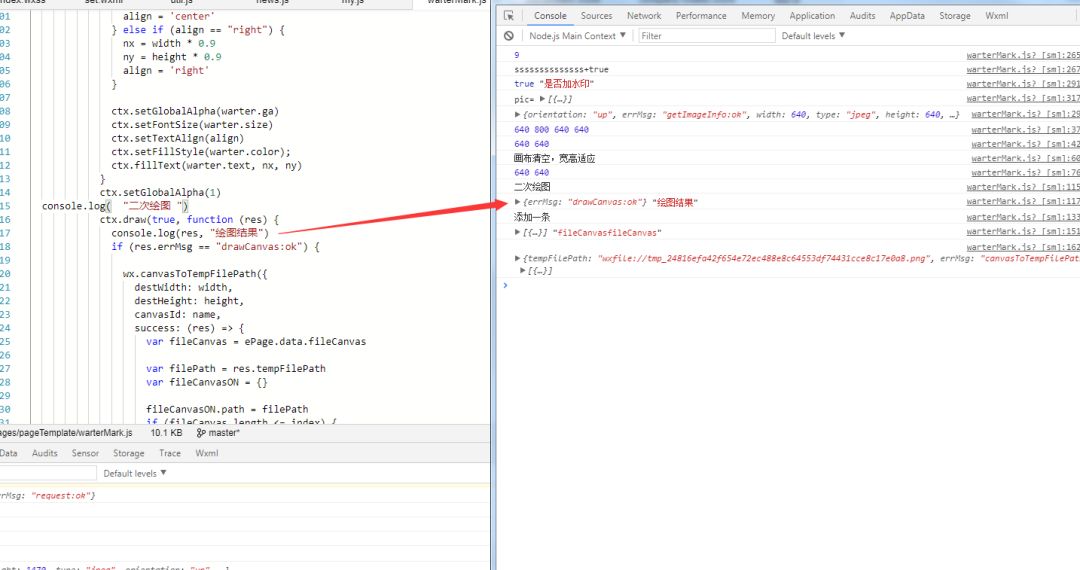Switch to the Sources tab
1080x570 pixels.
[596, 15]
